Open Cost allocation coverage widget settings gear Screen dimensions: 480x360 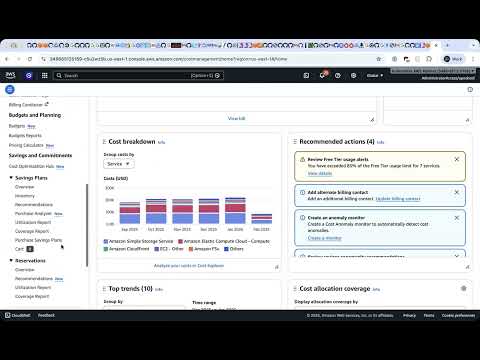pos(463,288)
